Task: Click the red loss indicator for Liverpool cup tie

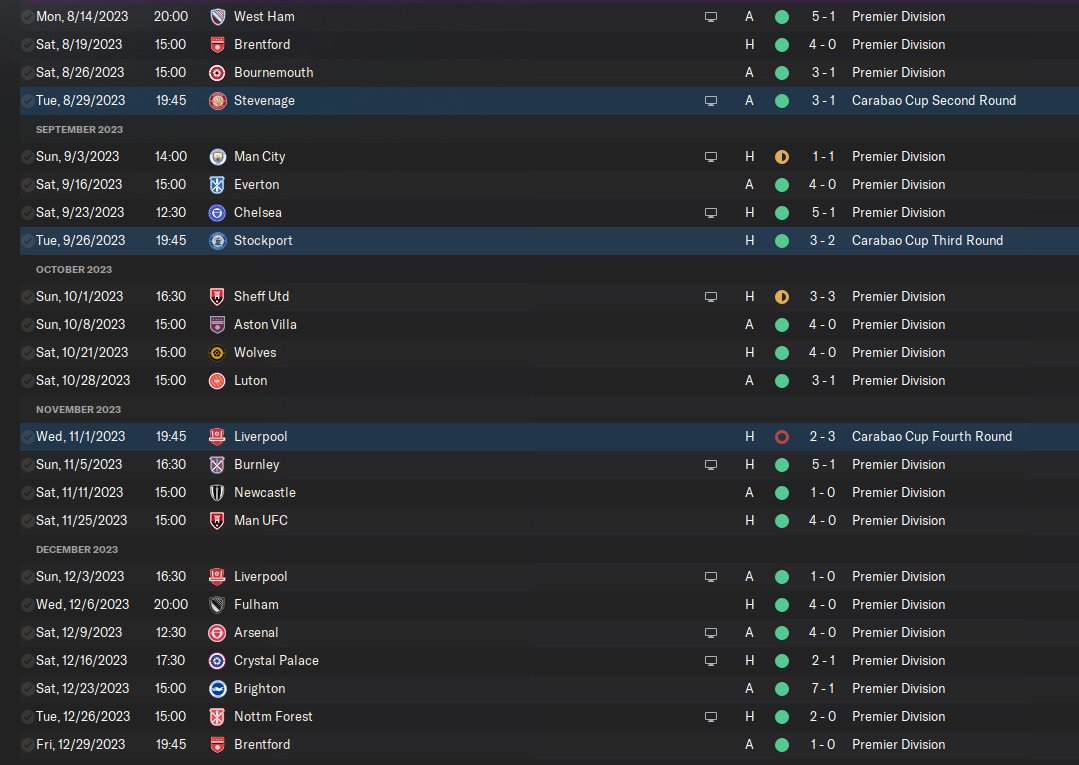Action: 782,437
